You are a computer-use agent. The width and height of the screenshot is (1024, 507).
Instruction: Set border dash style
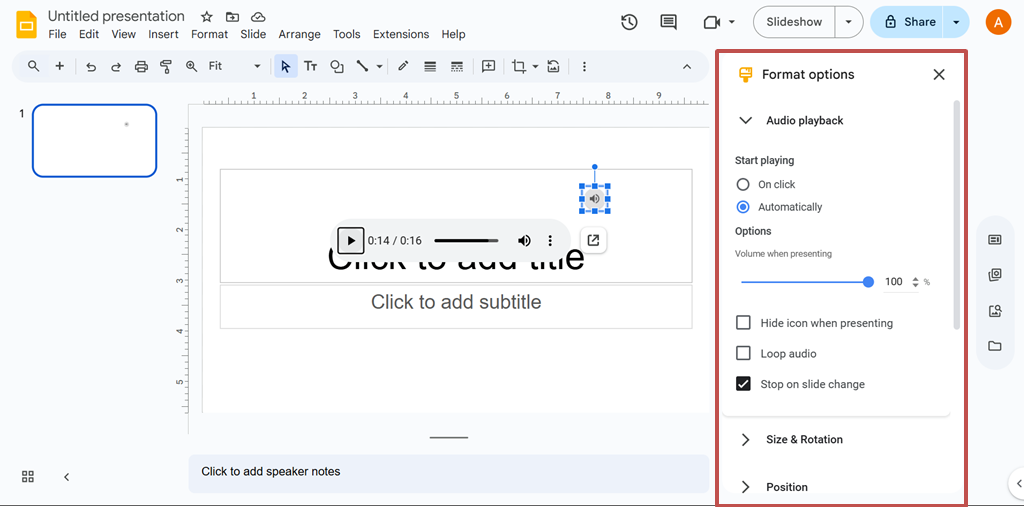click(x=457, y=66)
